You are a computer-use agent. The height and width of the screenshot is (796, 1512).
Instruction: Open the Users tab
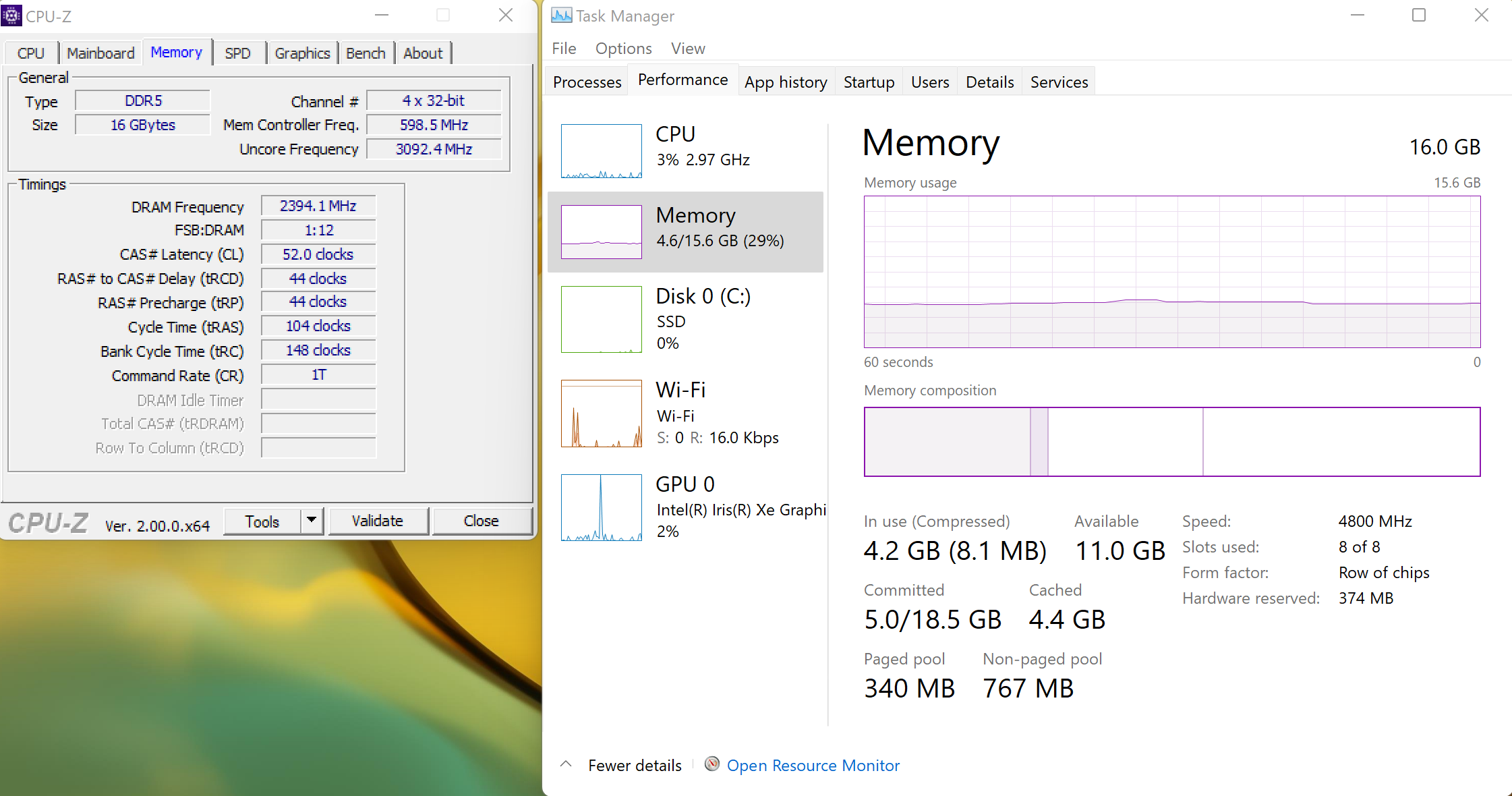pos(930,82)
